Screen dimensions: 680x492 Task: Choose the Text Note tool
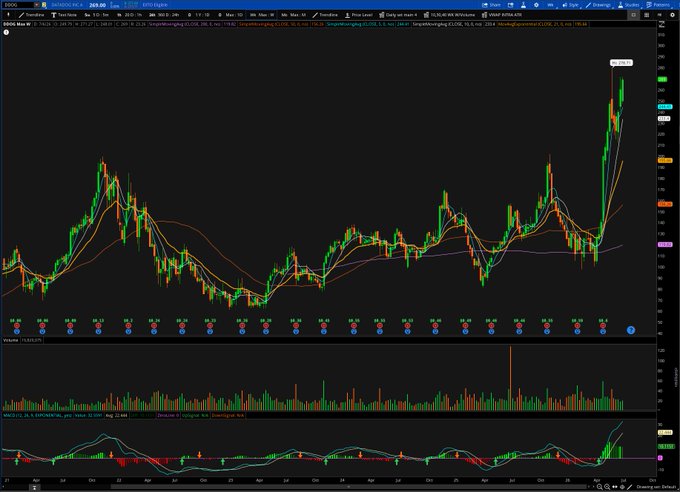pyautogui.click(x=64, y=15)
